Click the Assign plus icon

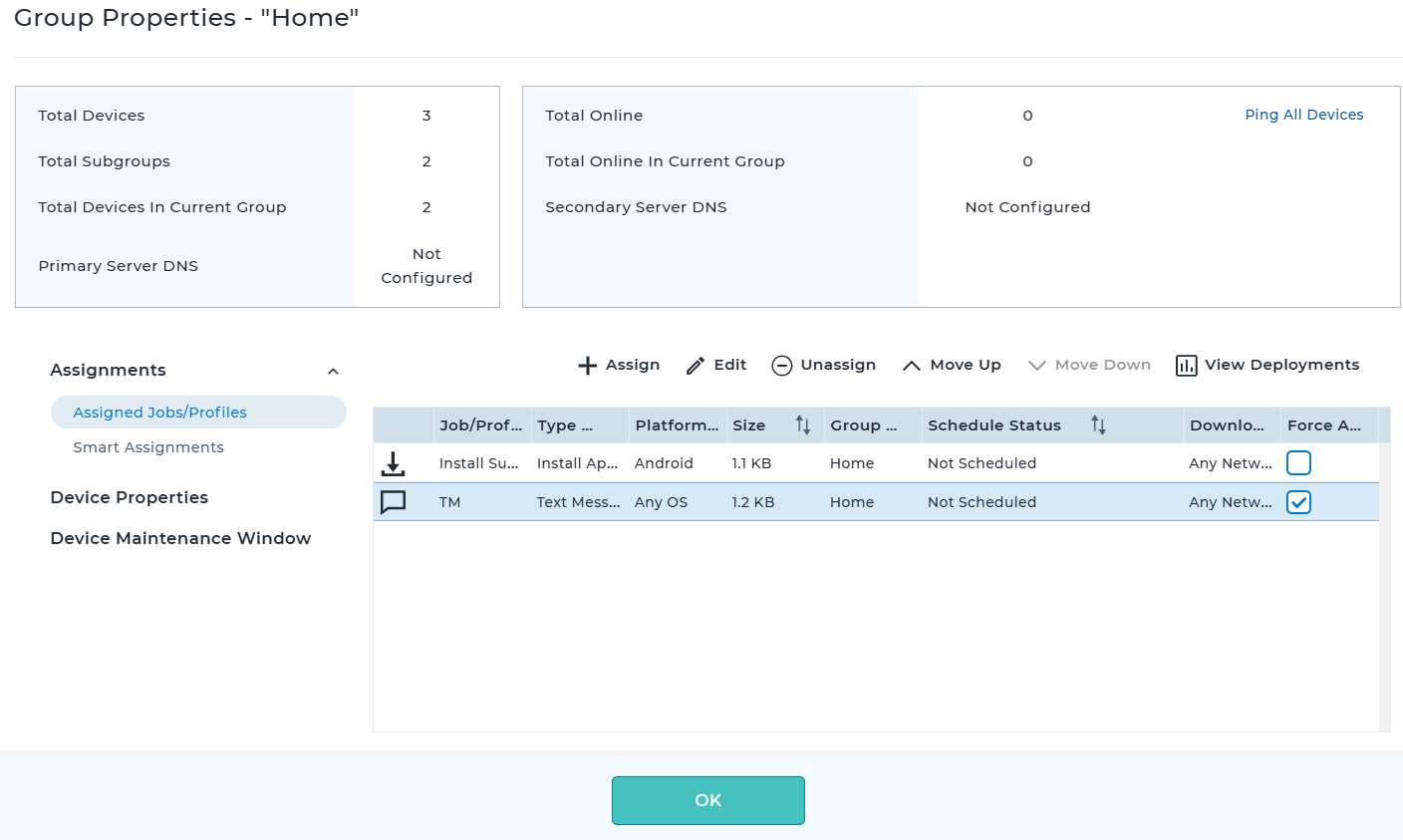pyautogui.click(x=588, y=366)
